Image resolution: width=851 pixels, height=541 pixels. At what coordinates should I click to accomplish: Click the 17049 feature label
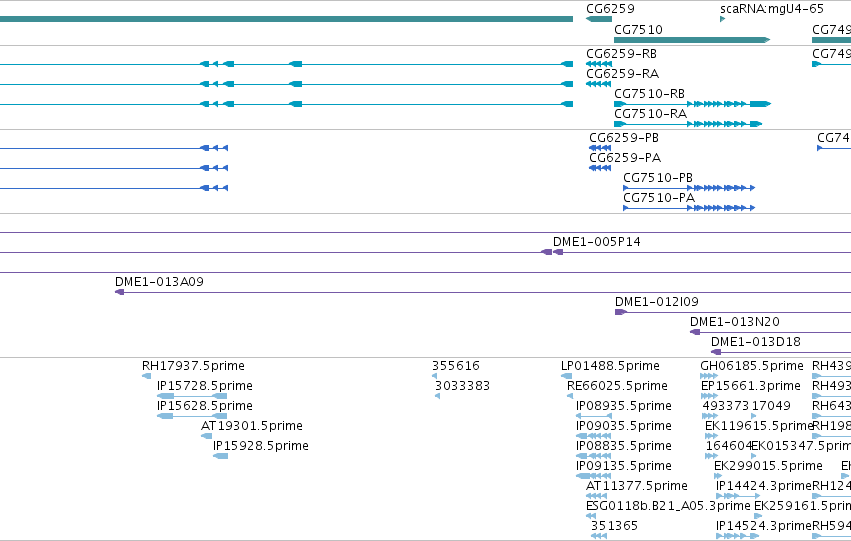pyautogui.click(x=771, y=406)
